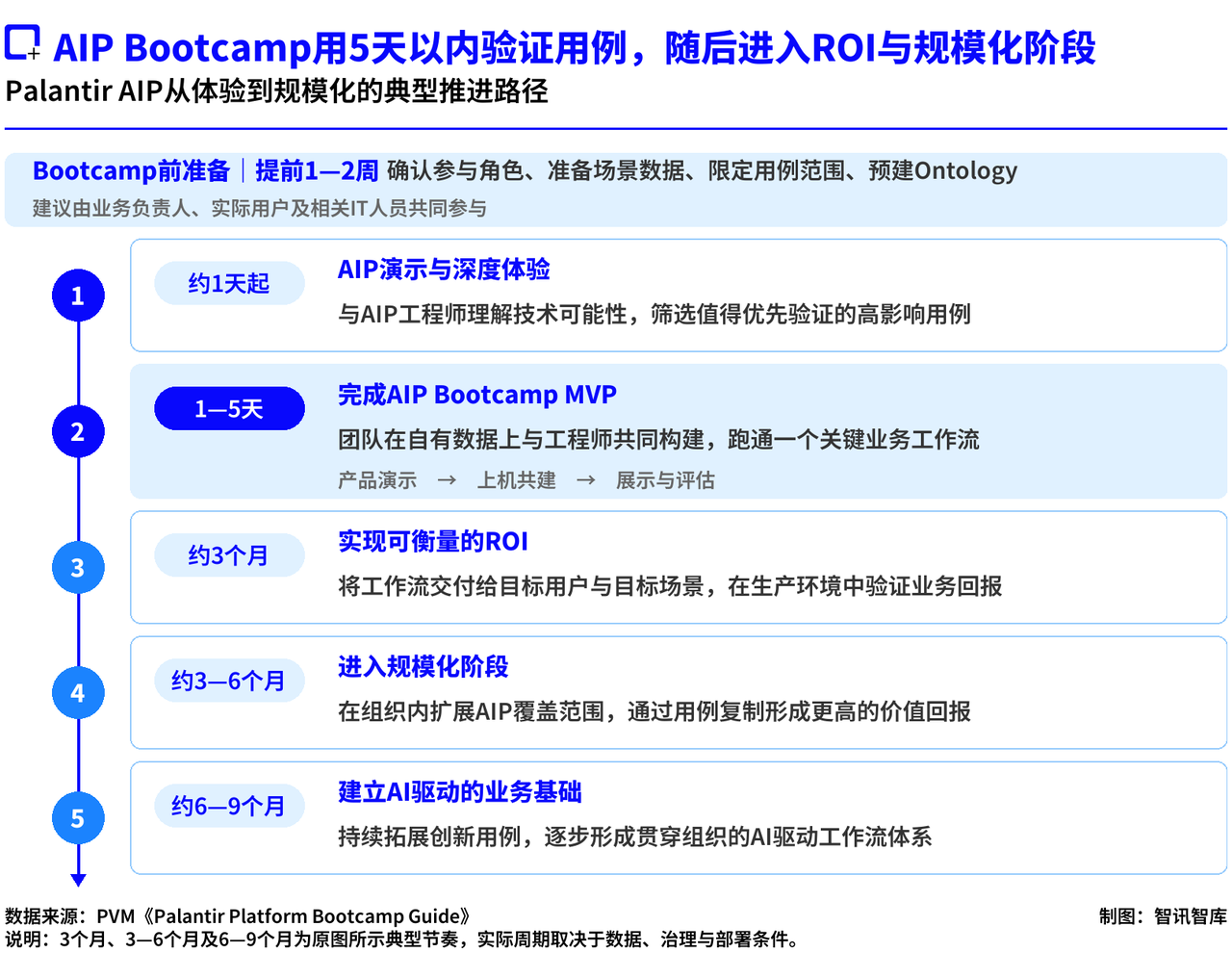The width and height of the screenshot is (1232, 978).
Task: Click the "展示与评估" sub-step
Action: pyautogui.click(x=665, y=480)
